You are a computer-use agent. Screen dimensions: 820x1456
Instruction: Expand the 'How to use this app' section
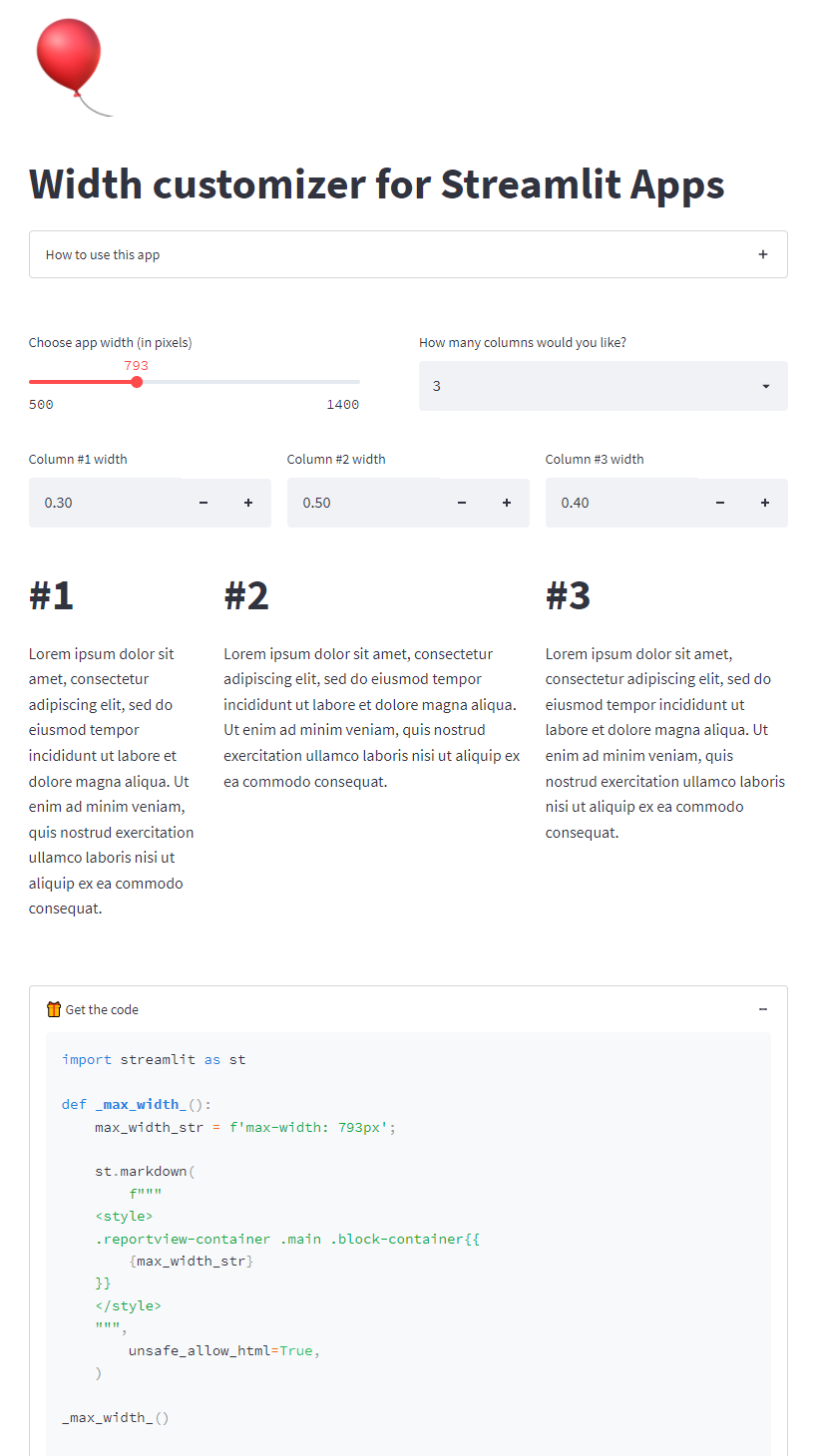pyautogui.click(x=408, y=254)
